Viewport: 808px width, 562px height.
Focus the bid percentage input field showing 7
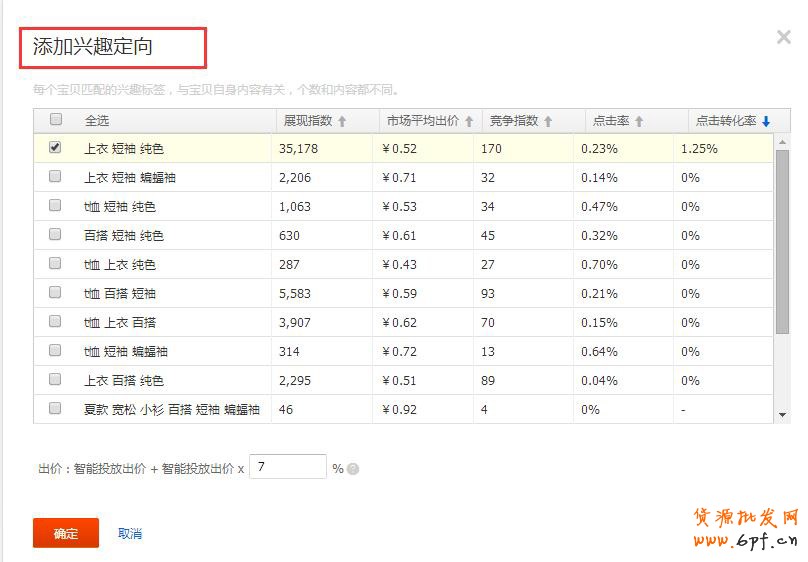click(287, 467)
